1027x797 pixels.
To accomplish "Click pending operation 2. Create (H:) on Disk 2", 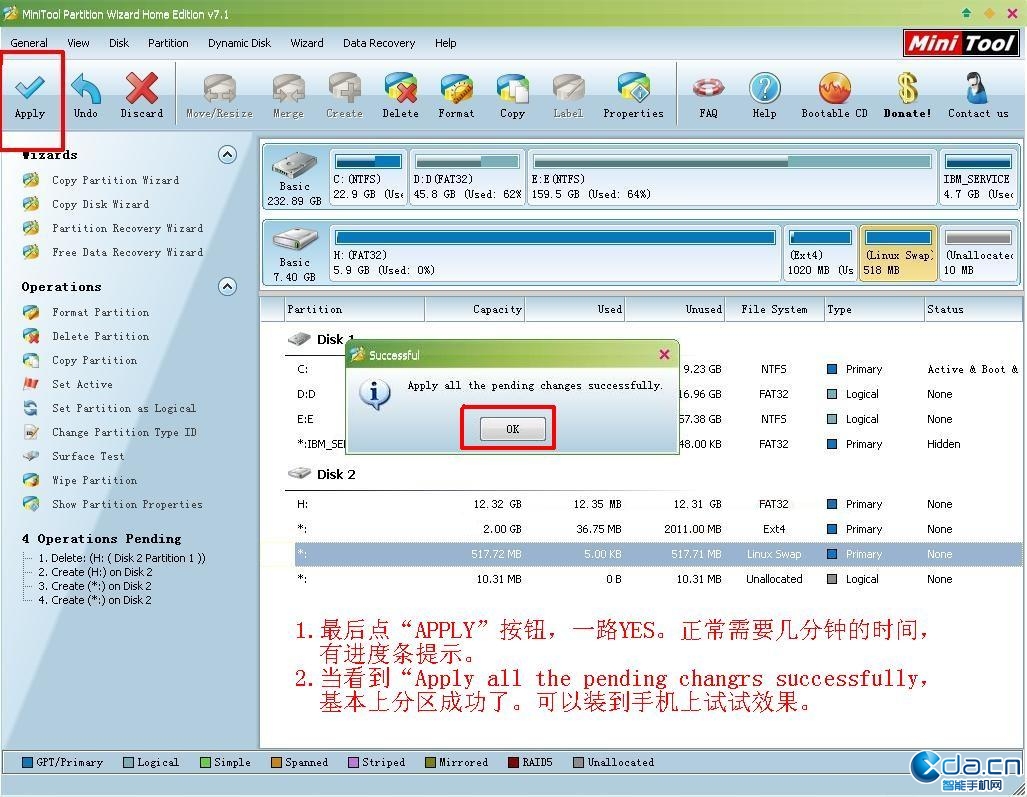I will 95,572.
